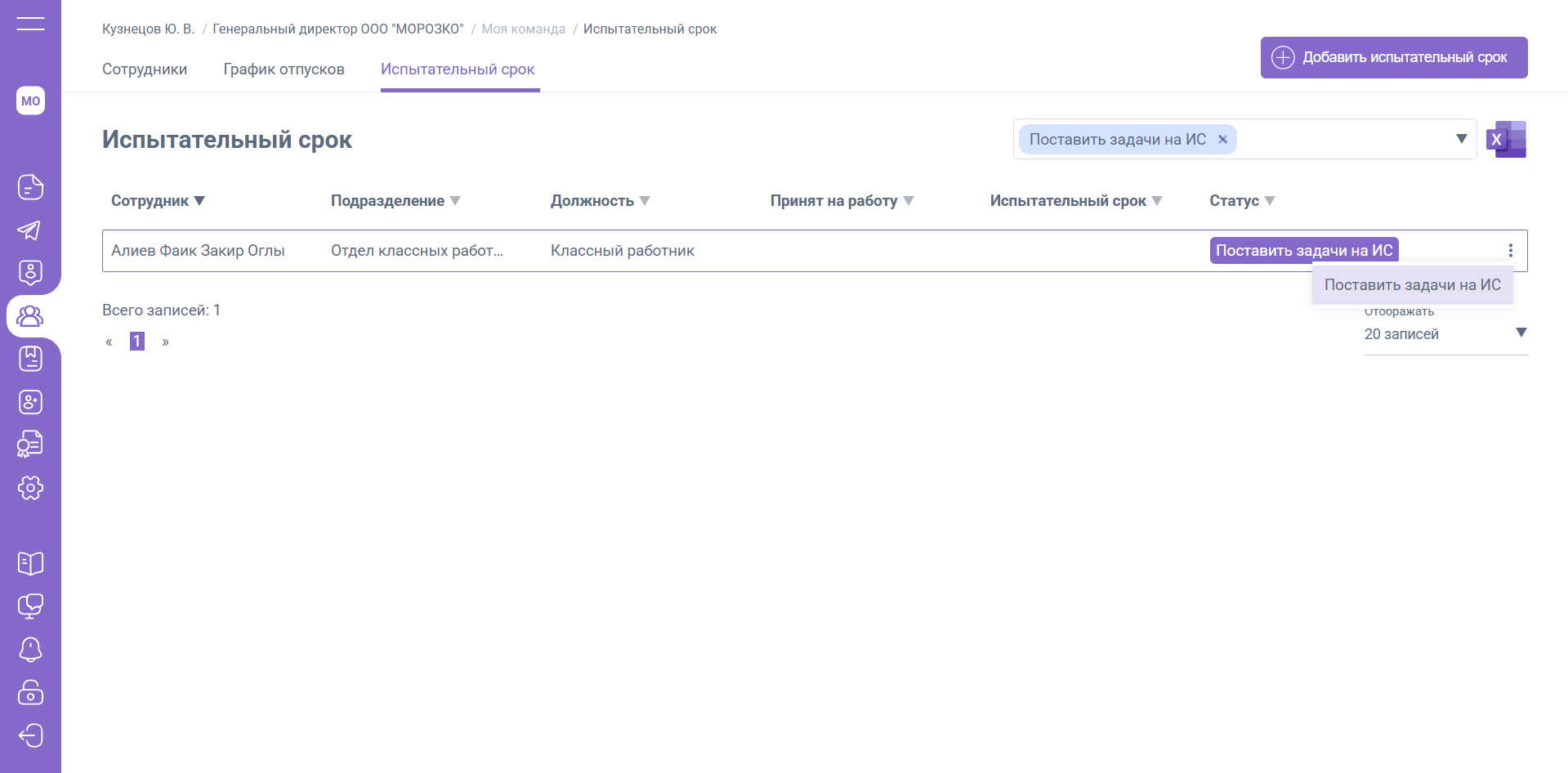Open the settings gear in sidebar
Viewport: 1568px width, 773px height.
coord(30,488)
